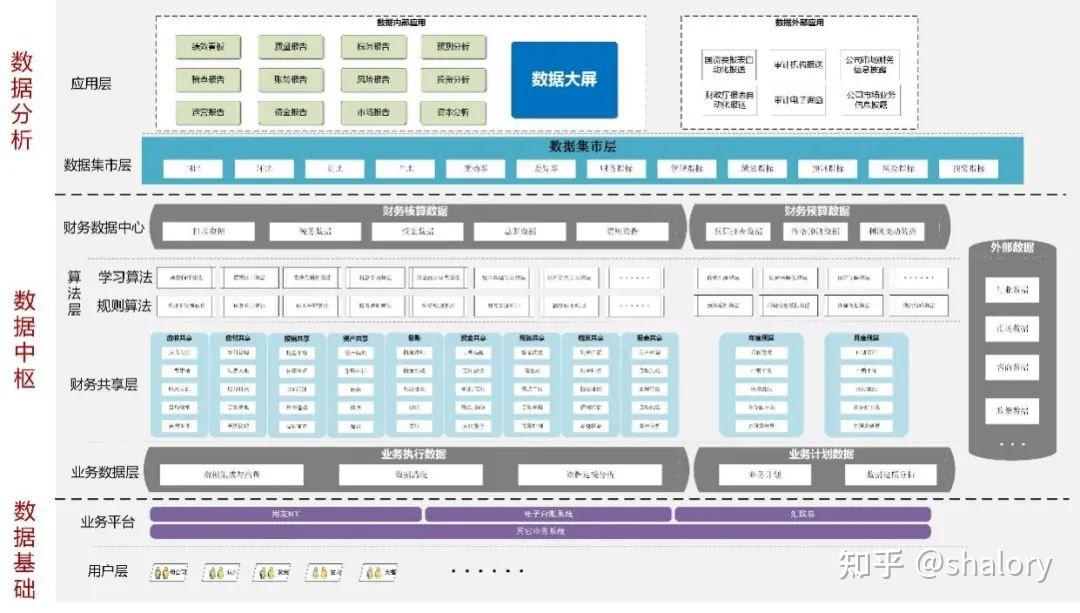Click the 外部数据 cylinder title
1080x613 pixels.
[1012, 247]
